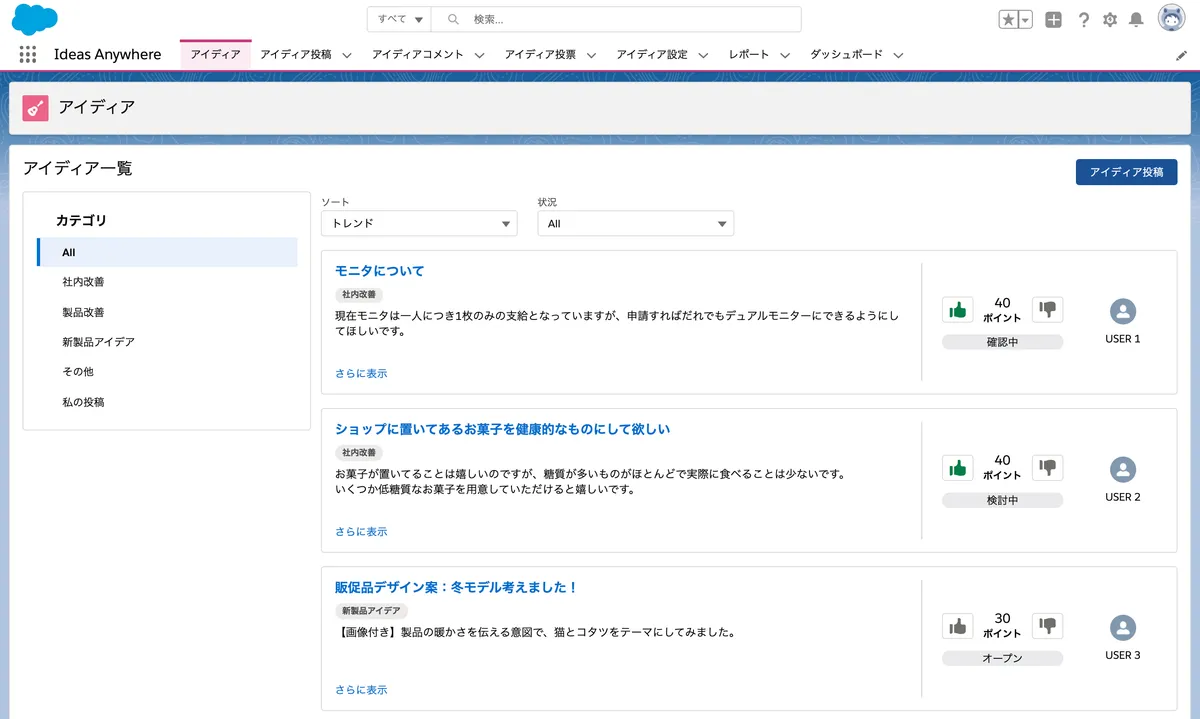Upvote the お菓子を健康的なもの idea
The image size is (1200, 719).
pyautogui.click(x=958, y=468)
